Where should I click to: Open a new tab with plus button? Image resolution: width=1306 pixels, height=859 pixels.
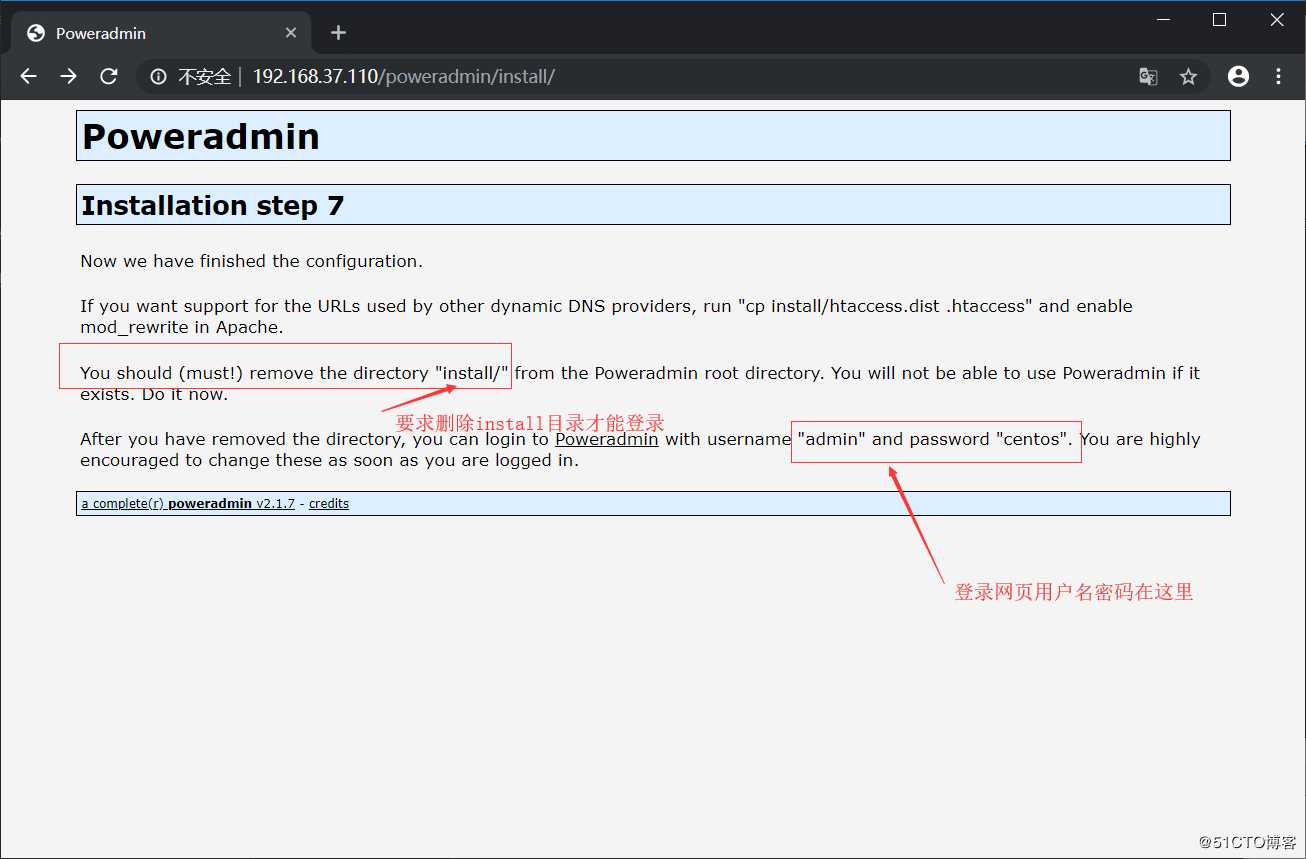[x=338, y=33]
